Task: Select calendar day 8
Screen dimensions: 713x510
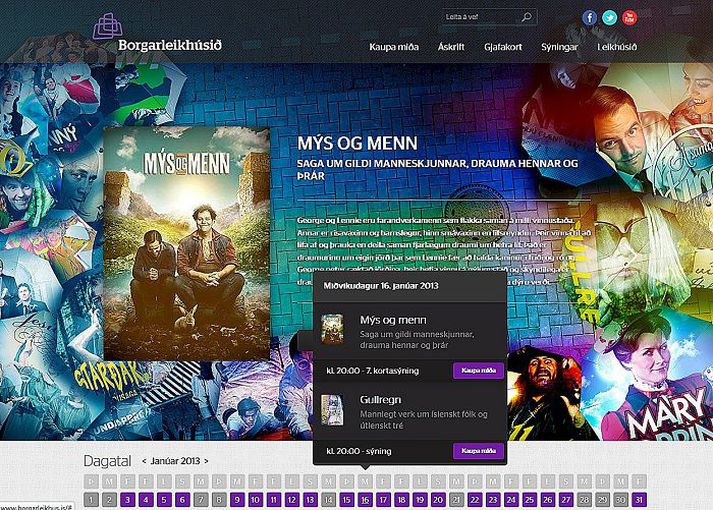Action: click(x=219, y=500)
